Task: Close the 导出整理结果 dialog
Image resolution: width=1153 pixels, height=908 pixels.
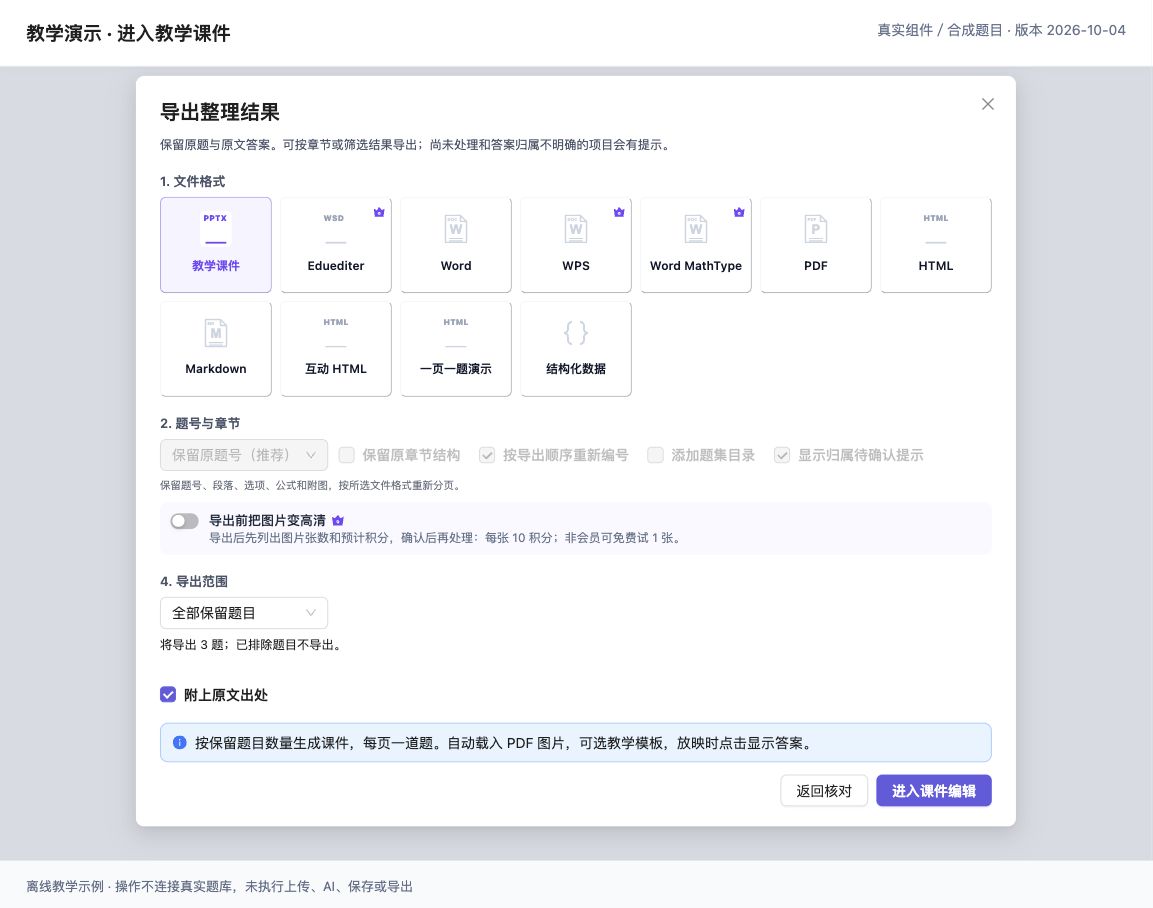Action: point(988,104)
